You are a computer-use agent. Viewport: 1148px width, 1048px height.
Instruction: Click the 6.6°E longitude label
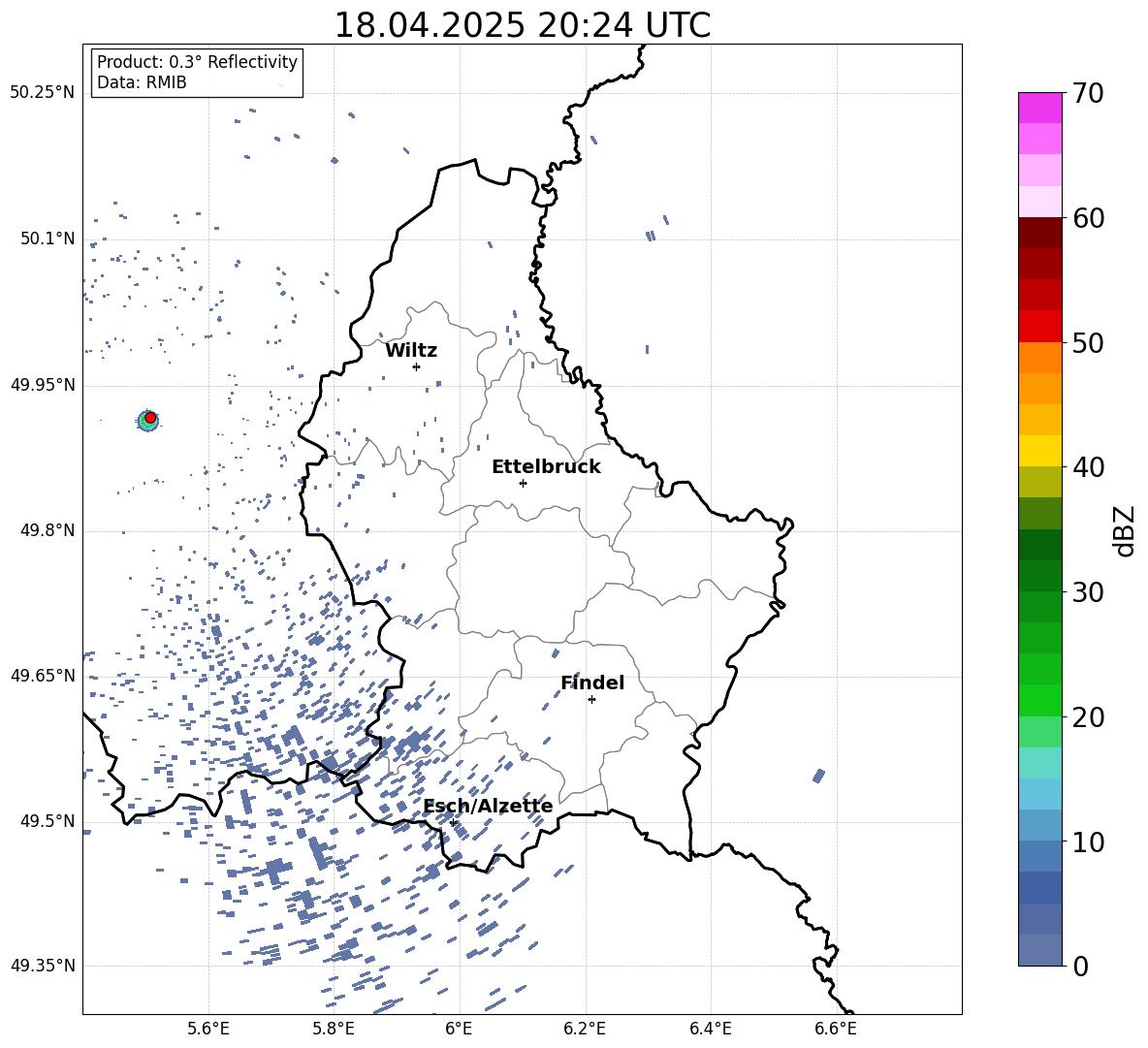836,1029
